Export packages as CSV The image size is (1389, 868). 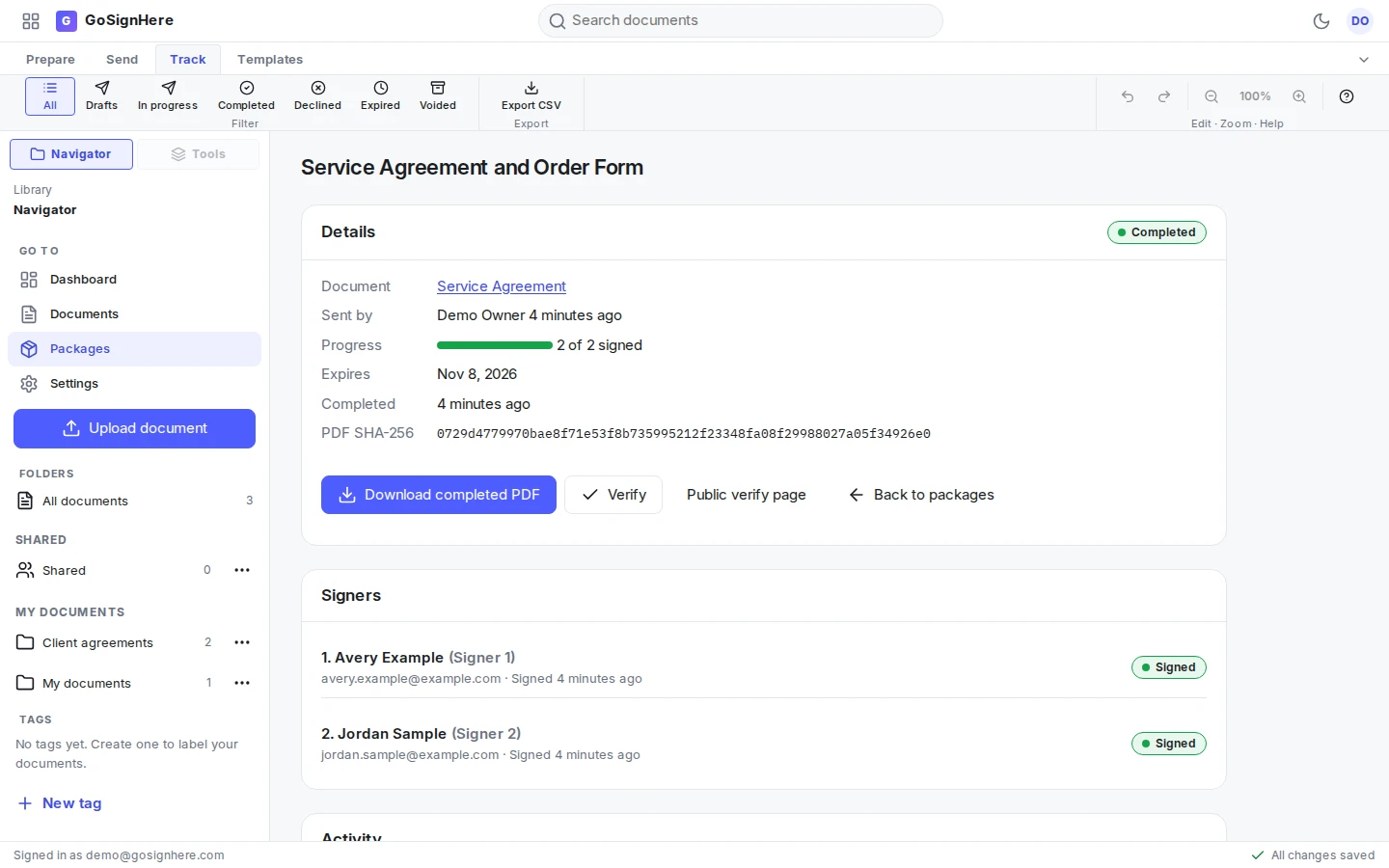click(x=531, y=96)
